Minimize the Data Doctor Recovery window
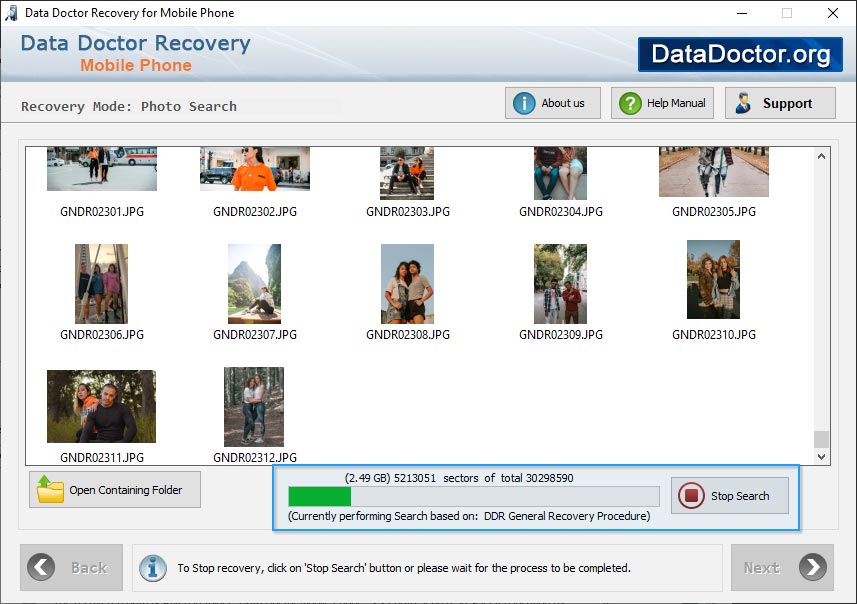Image resolution: width=857 pixels, height=604 pixels. click(742, 13)
